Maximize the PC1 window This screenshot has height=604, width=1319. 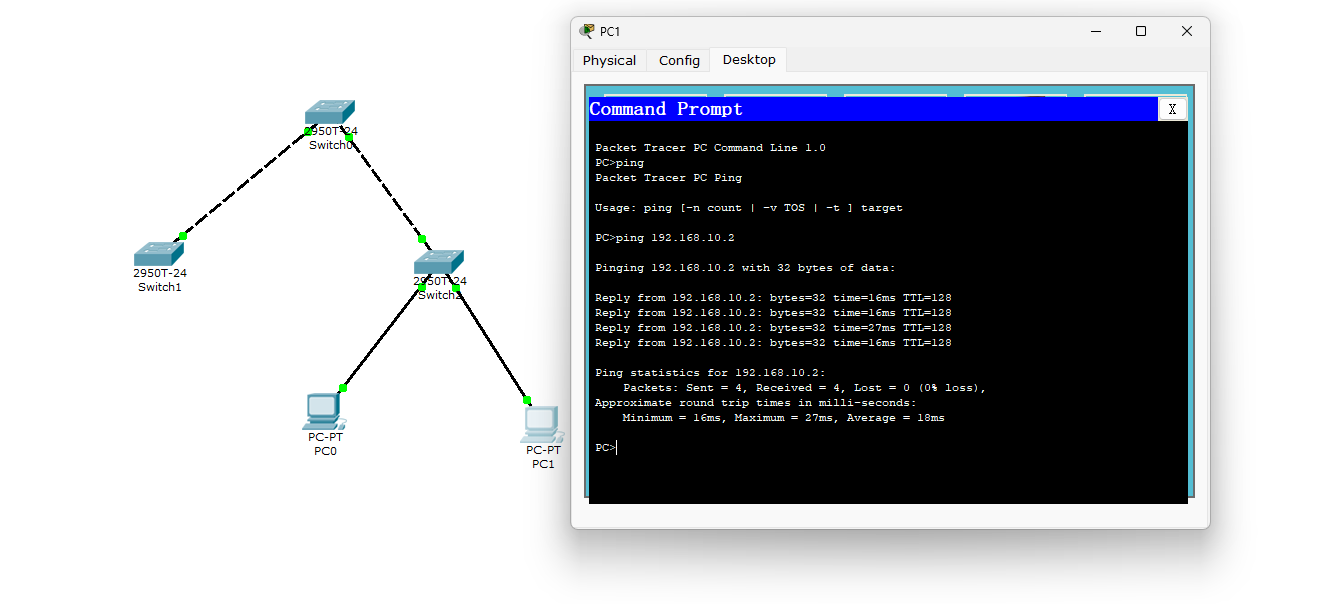[x=1141, y=31]
